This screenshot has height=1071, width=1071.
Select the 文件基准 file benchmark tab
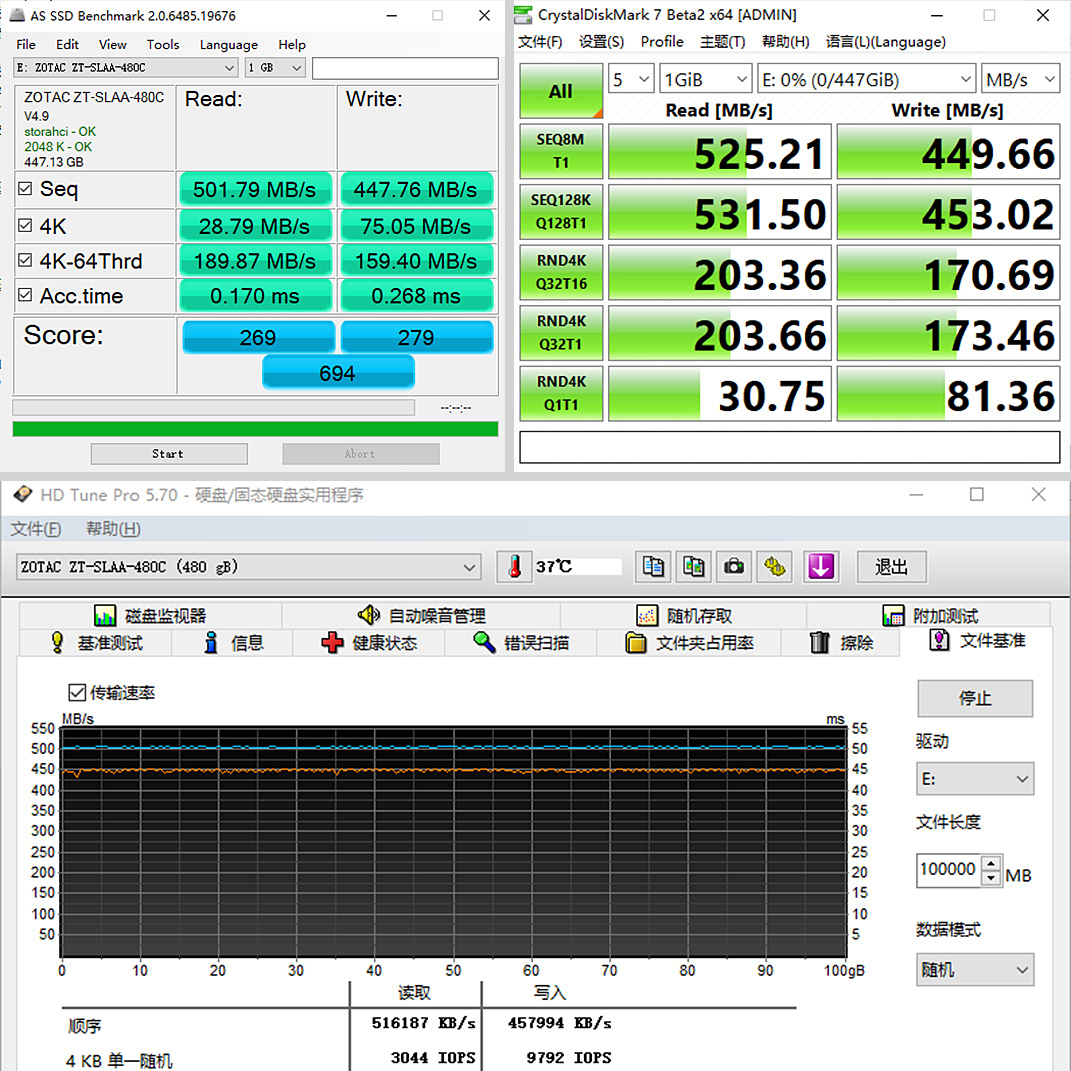click(977, 641)
